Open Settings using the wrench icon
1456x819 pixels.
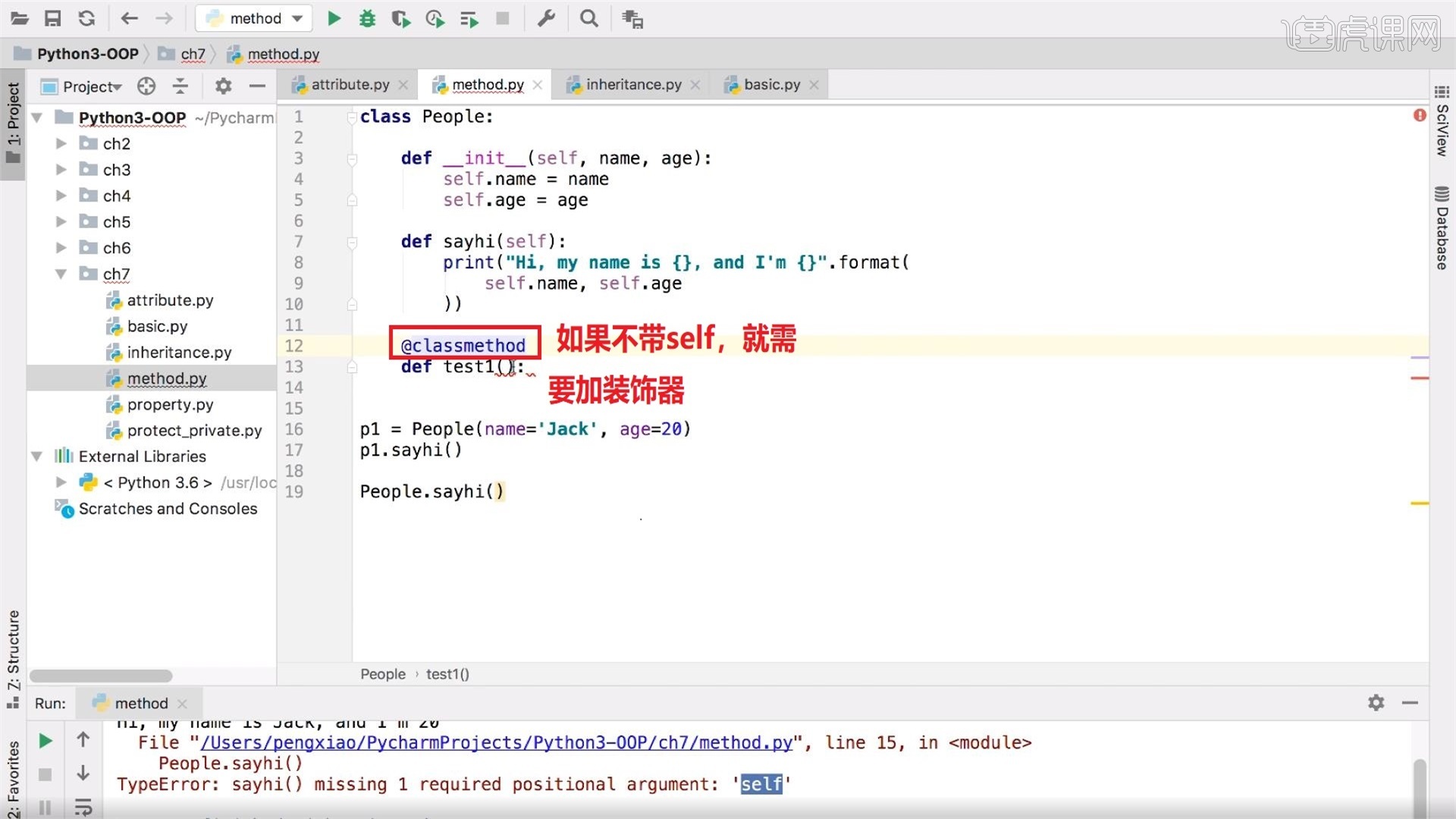[x=548, y=18]
